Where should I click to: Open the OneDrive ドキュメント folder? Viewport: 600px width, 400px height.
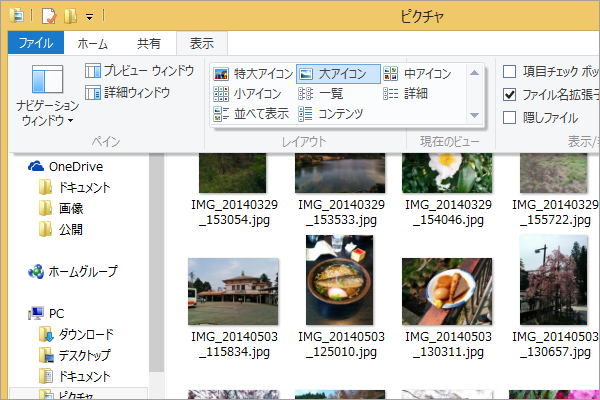pyautogui.click(x=75, y=187)
